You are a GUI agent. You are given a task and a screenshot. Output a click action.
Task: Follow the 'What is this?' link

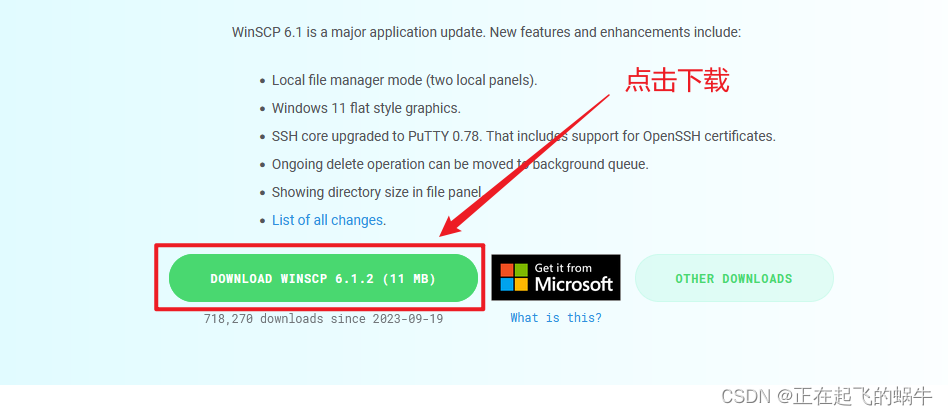coord(556,318)
